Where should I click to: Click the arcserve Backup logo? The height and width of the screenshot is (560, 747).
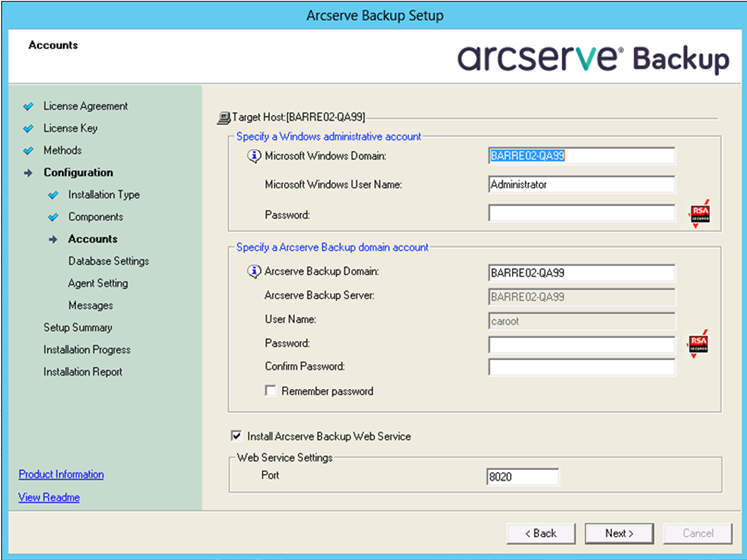point(593,57)
